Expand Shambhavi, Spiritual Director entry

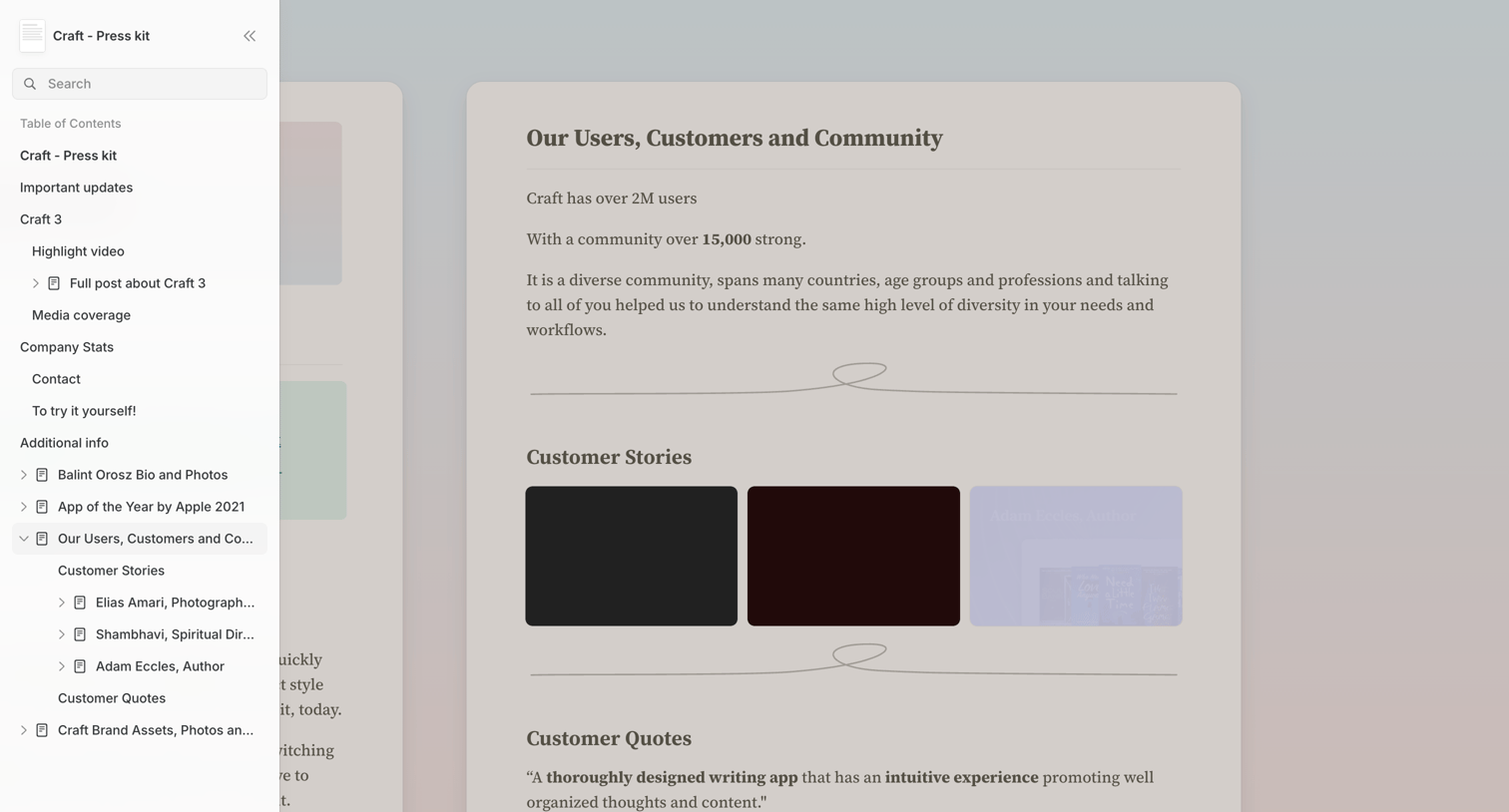pos(62,634)
